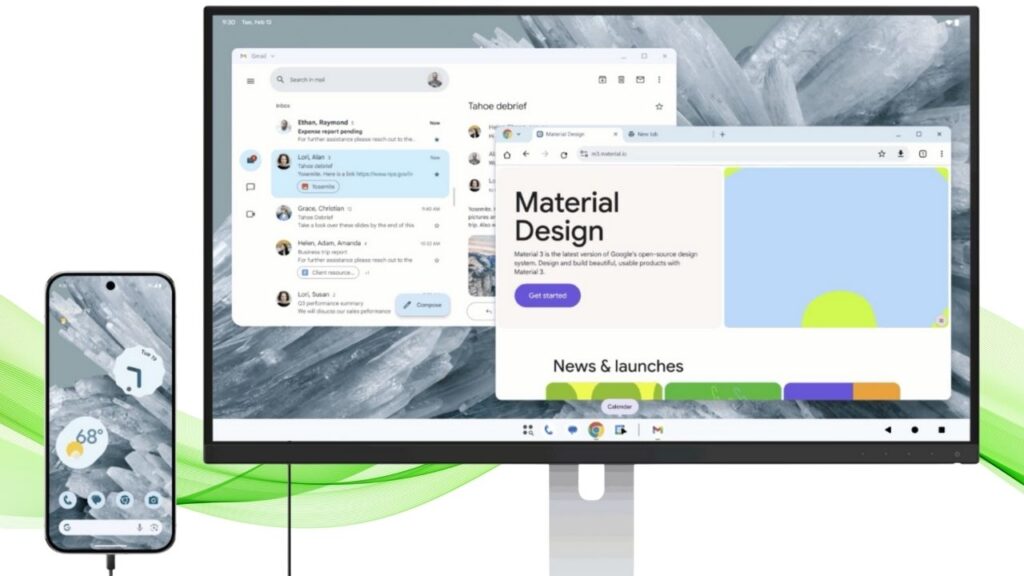1024x576 pixels.
Task: Toggle star on Ethan, Raymond email
Action: (437, 139)
